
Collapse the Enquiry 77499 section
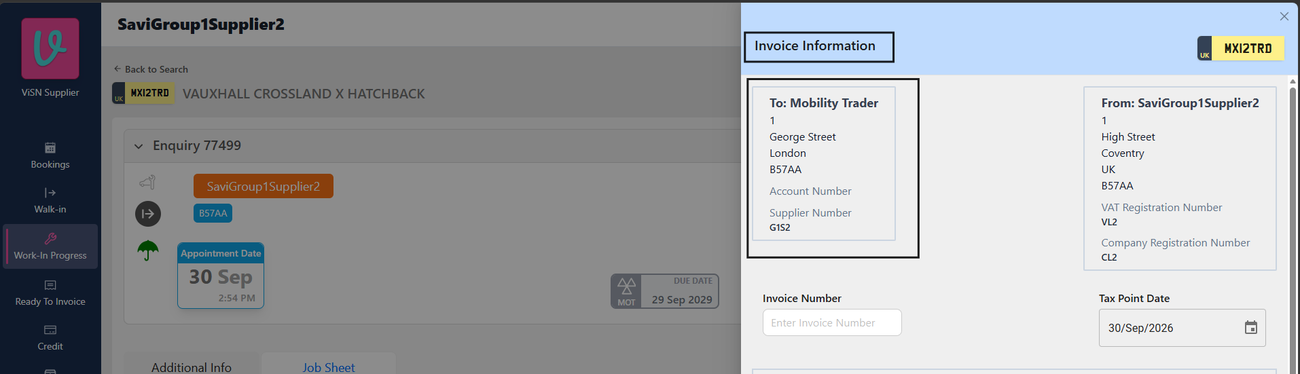[138, 146]
